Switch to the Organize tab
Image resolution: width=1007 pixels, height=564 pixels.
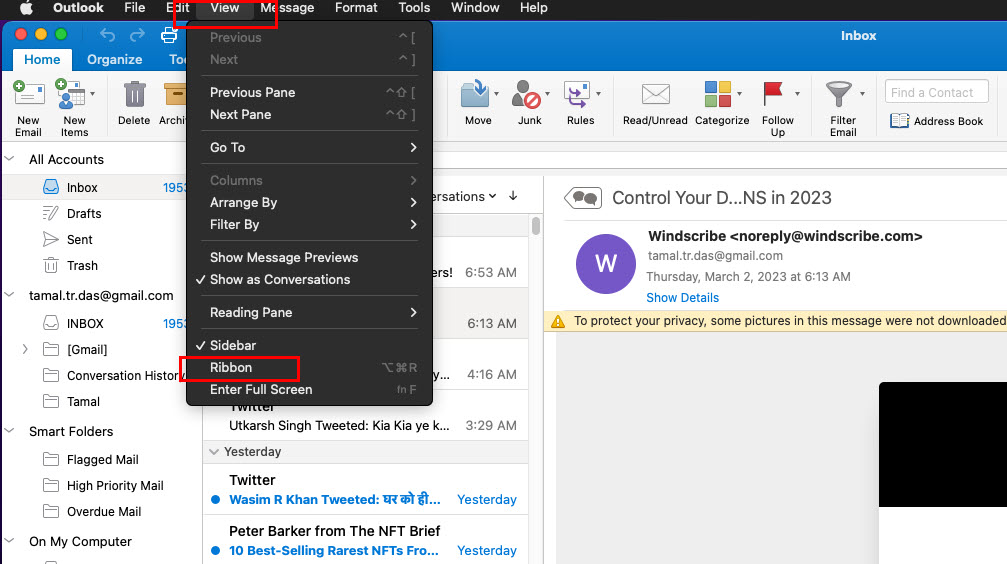(114, 59)
